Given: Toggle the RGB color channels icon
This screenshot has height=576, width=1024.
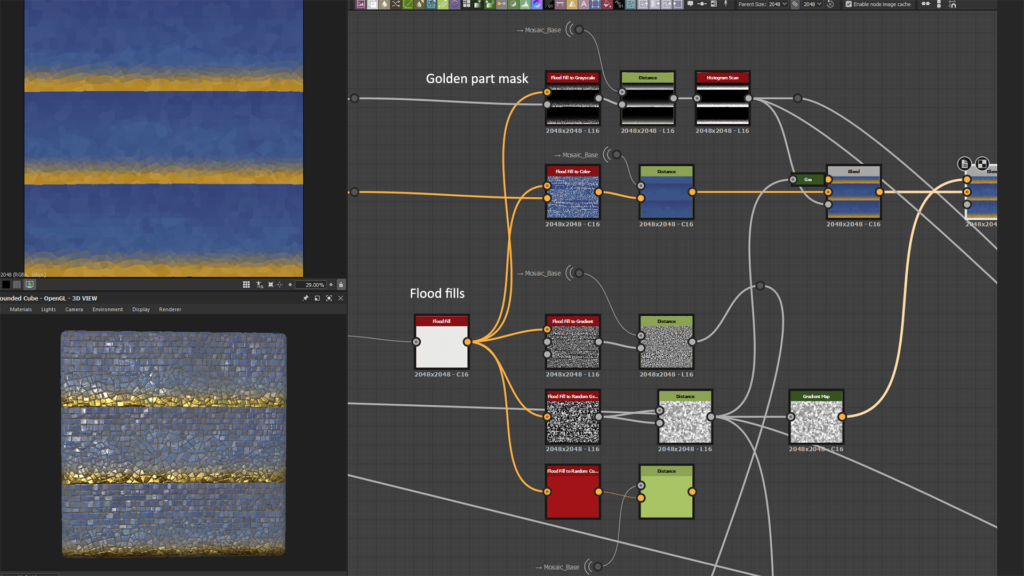Looking at the screenshot, I should pyautogui.click(x=30, y=285).
